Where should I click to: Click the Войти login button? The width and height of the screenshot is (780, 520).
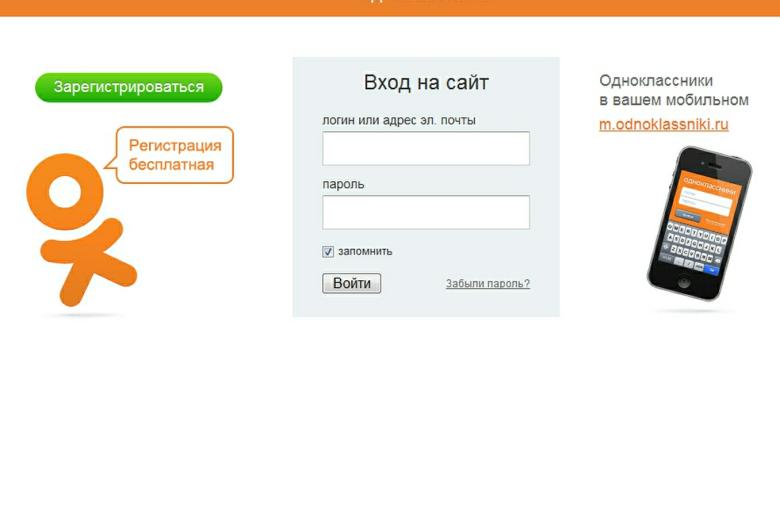(352, 283)
